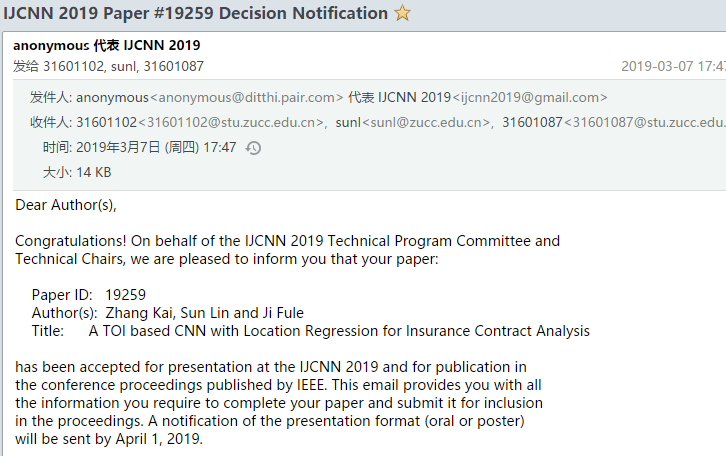Select recipient 31601087 in the 发给 line
726x456 pixels.
click(173, 66)
